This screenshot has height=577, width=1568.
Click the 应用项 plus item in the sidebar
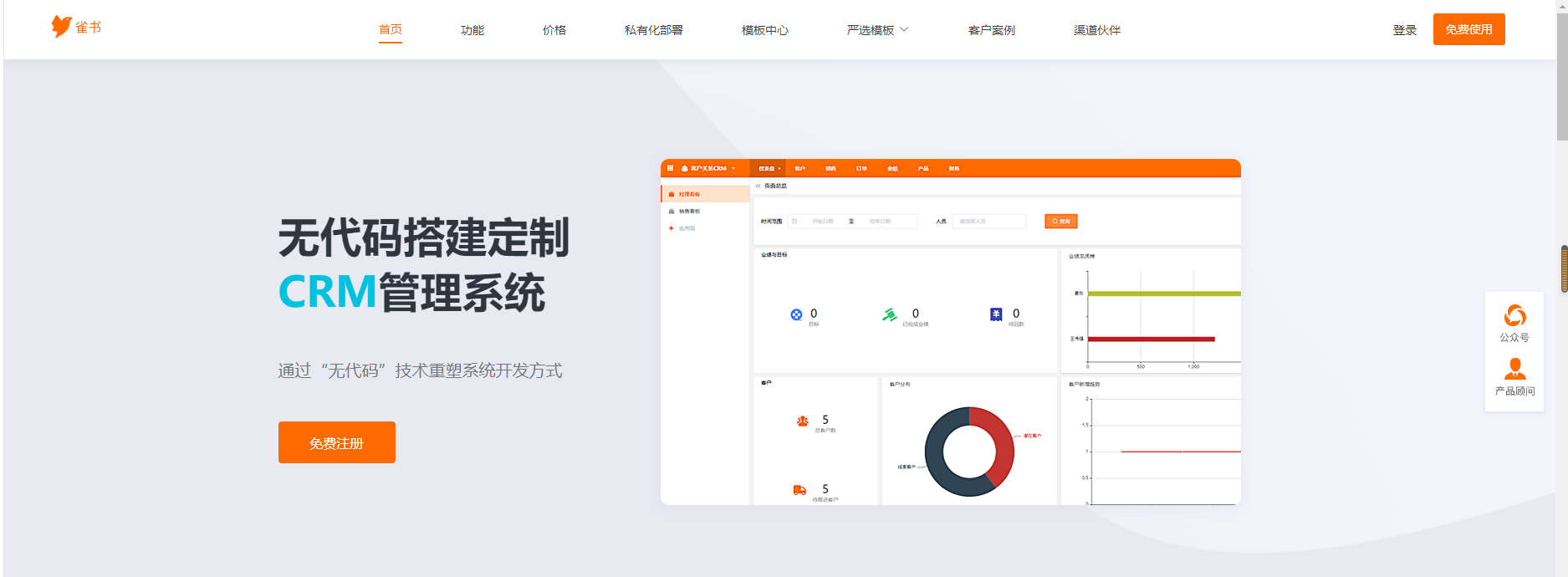pyautogui.click(x=682, y=228)
